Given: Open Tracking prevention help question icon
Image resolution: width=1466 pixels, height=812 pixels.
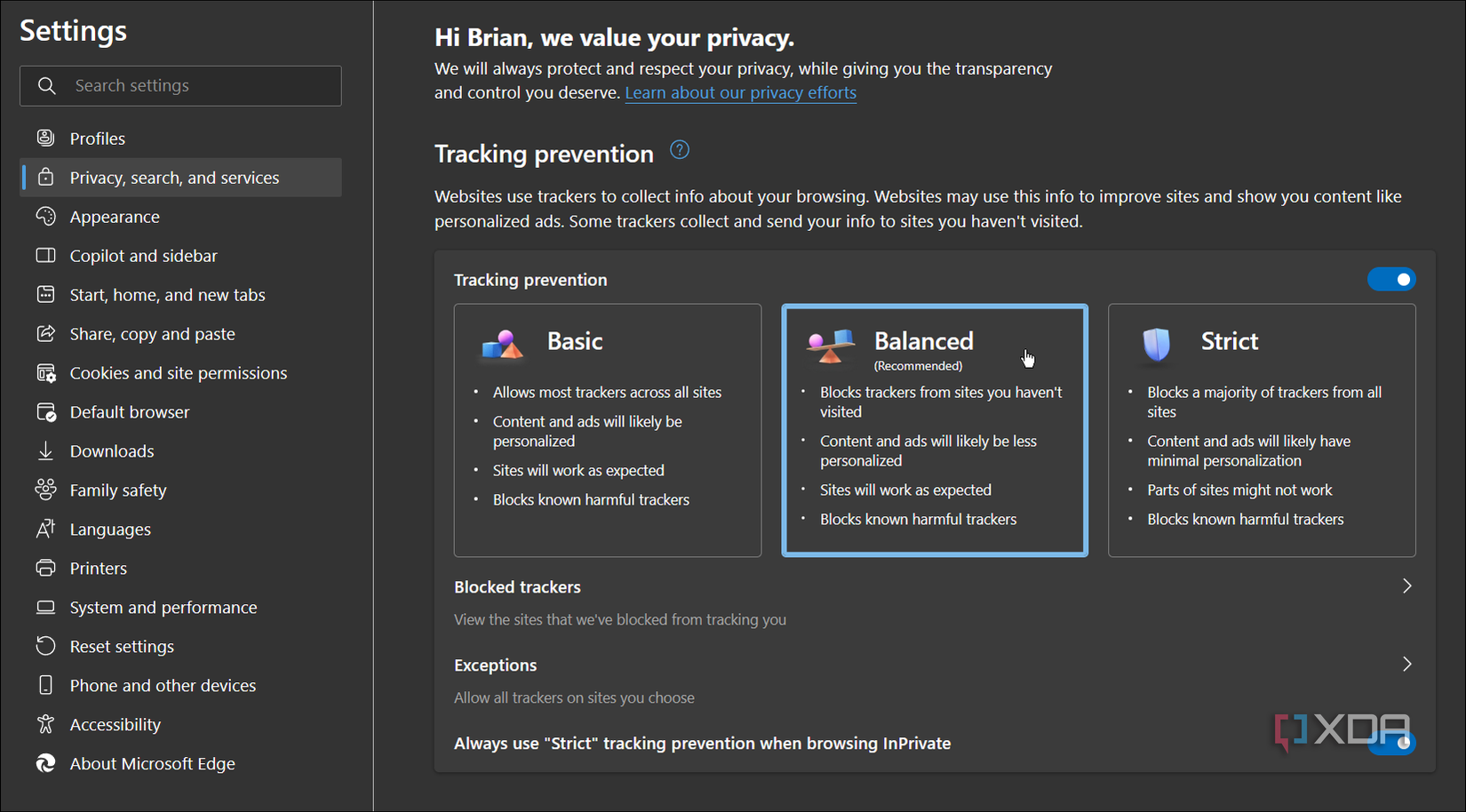Looking at the screenshot, I should click(680, 150).
